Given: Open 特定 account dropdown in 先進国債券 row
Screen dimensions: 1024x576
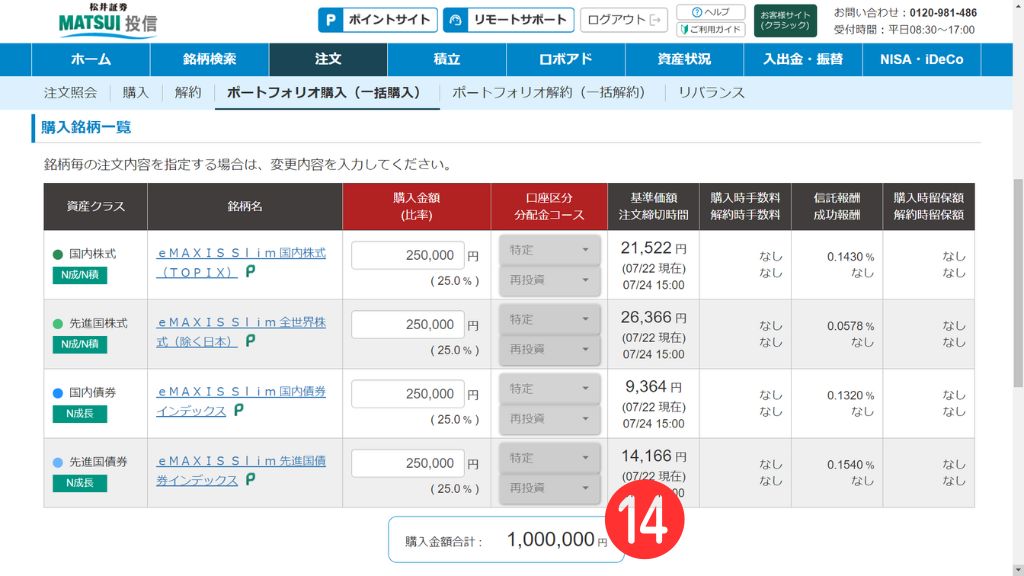Looking at the screenshot, I should click(549, 458).
